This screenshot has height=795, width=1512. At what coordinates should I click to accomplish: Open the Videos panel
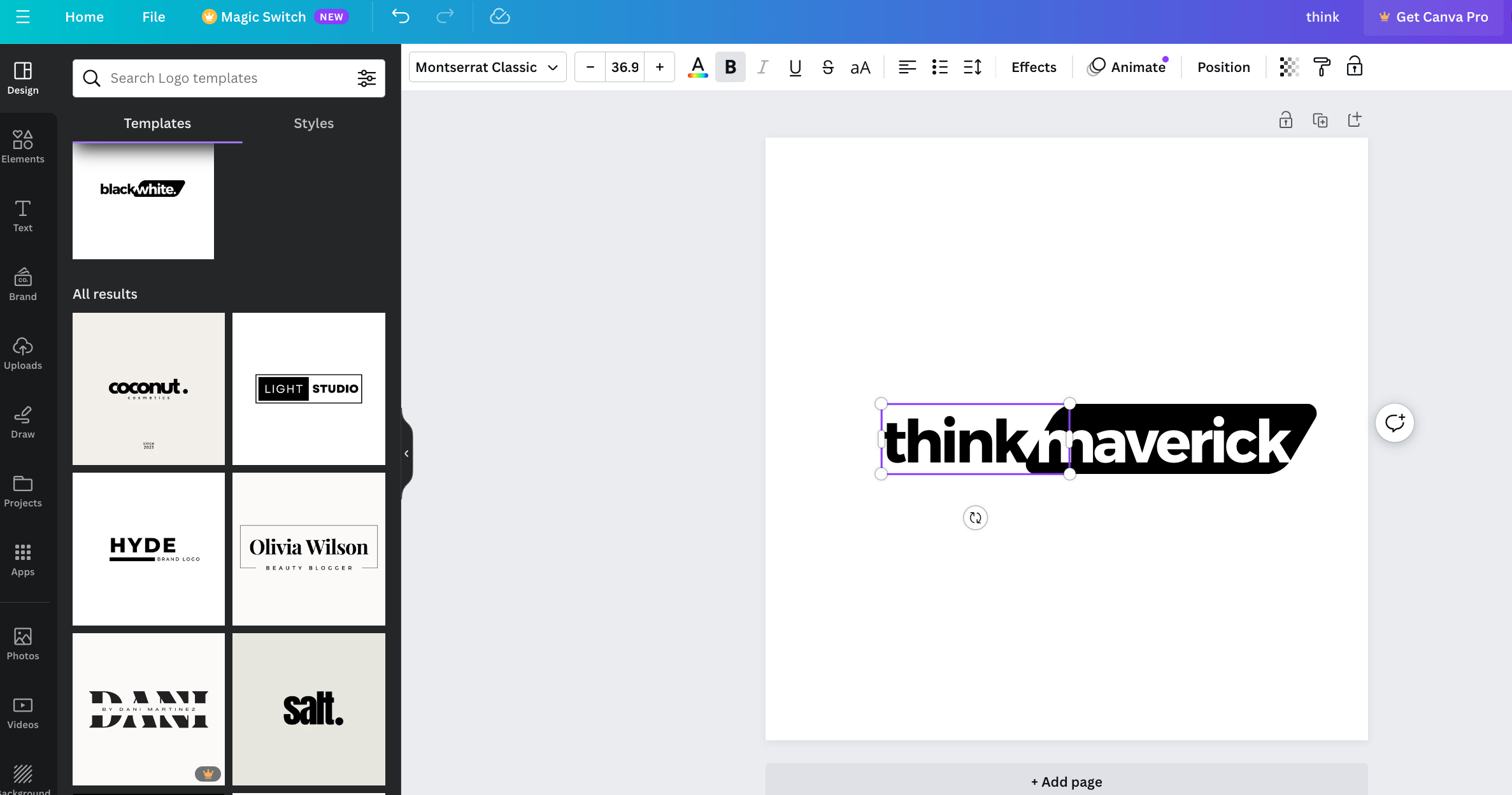[23, 712]
